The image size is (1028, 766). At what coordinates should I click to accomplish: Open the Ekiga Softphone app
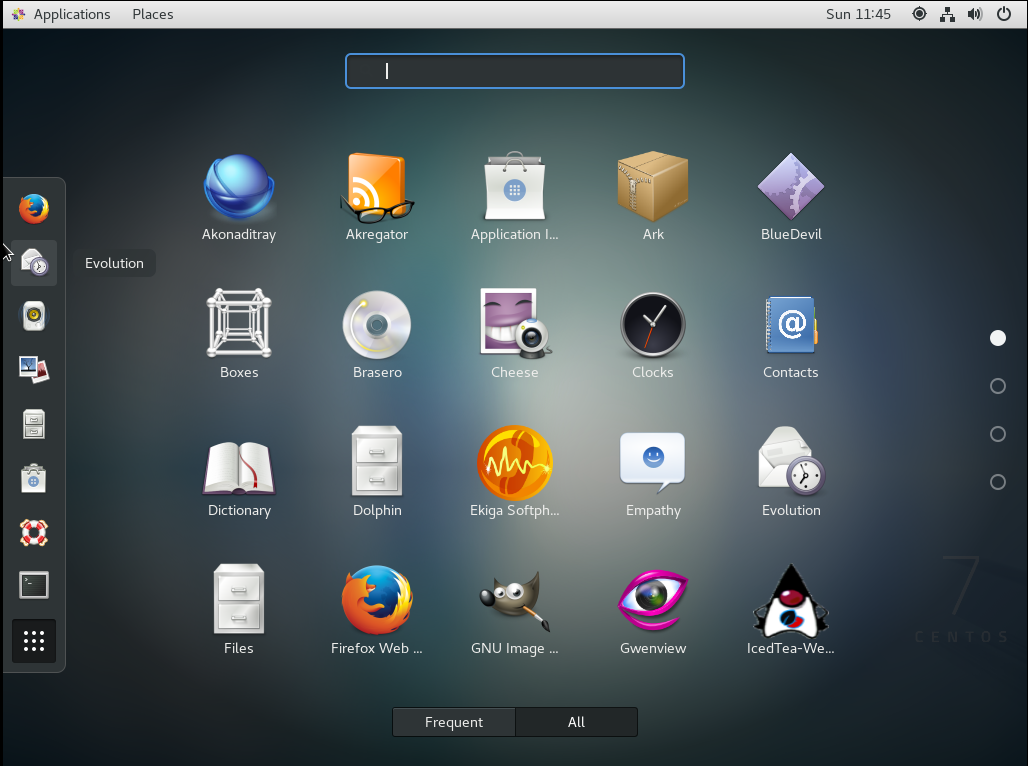[x=514, y=462]
